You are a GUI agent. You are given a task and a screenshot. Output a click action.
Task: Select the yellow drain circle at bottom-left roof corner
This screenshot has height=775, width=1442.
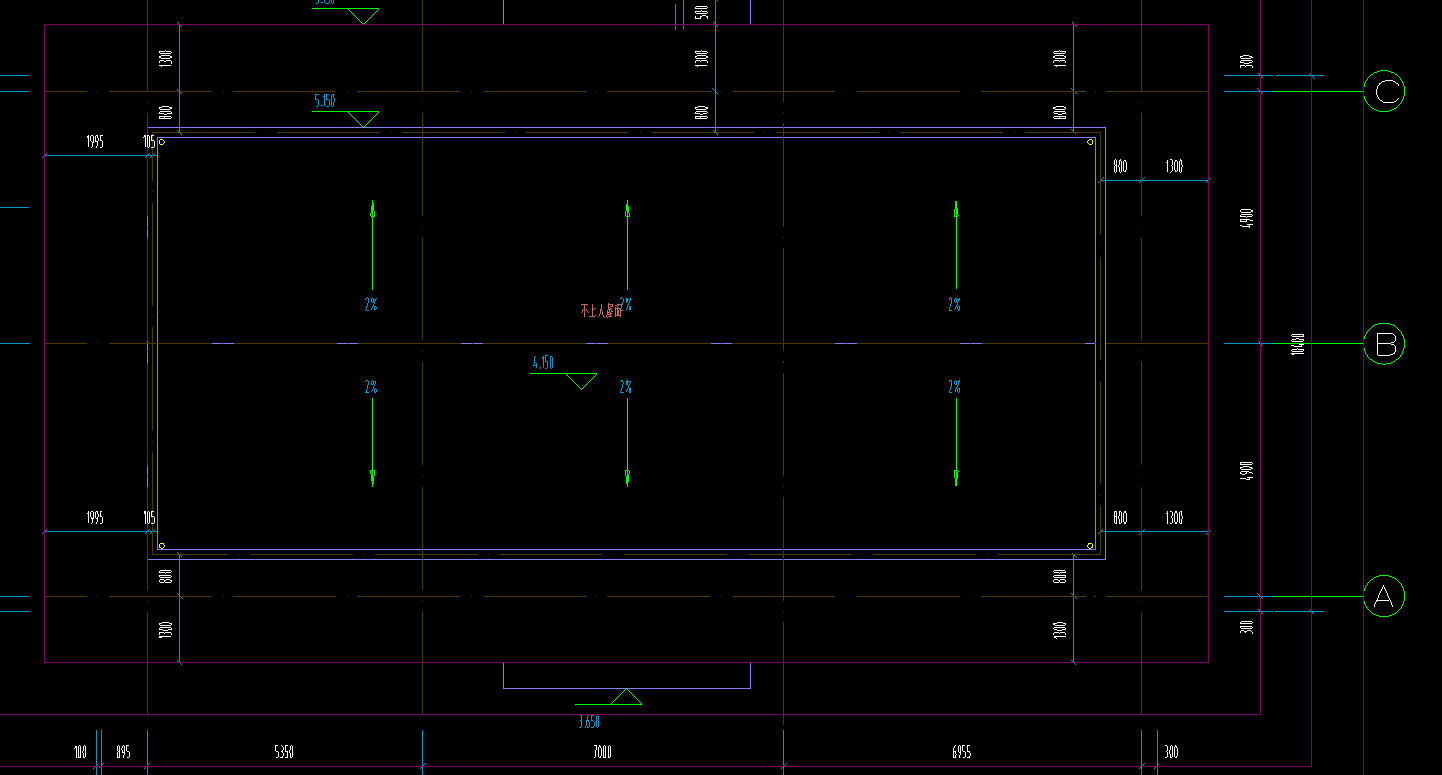coord(162,546)
